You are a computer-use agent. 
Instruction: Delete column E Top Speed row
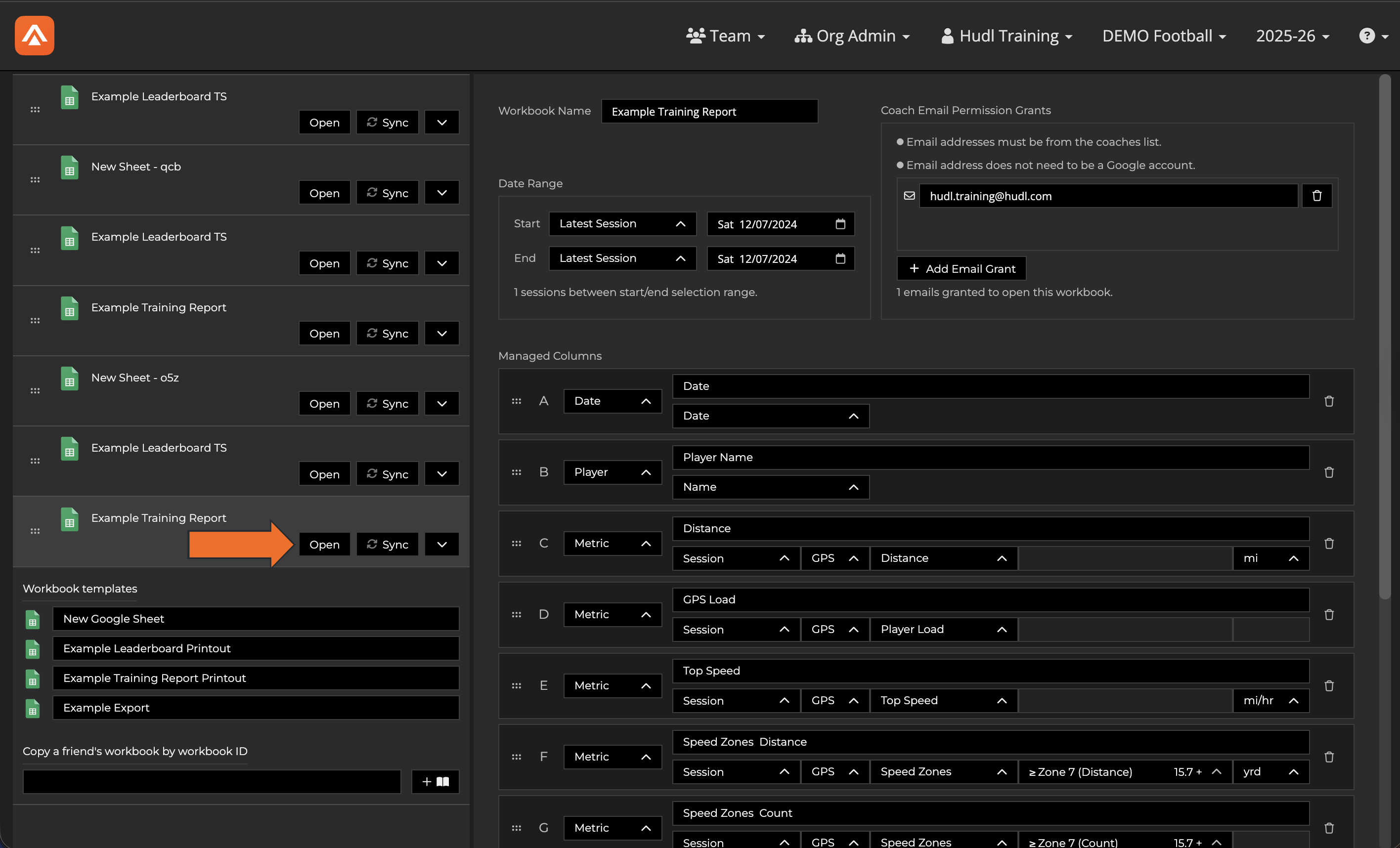pos(1328,685)
